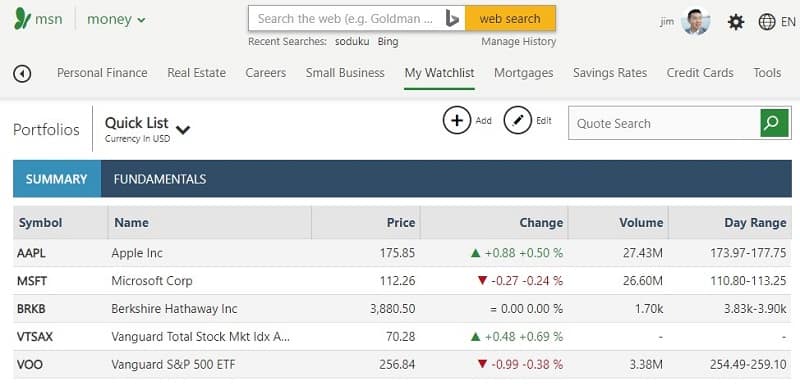
Task: Select the SUMMARY tab
Action: (57, 179)
